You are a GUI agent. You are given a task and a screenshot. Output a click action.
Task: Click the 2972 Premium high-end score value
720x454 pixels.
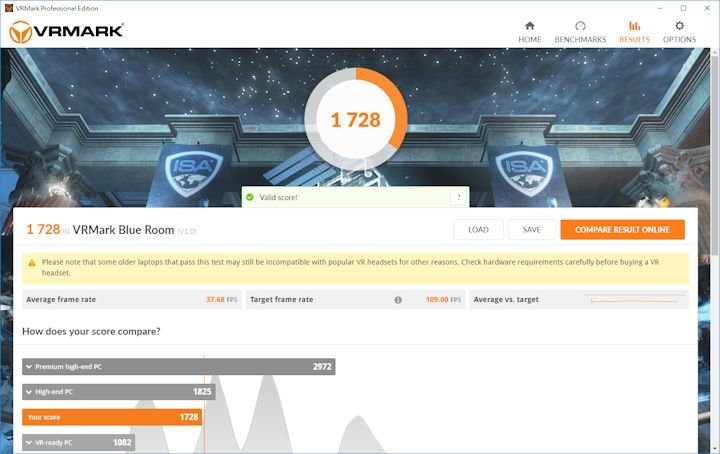coord(322,367)
